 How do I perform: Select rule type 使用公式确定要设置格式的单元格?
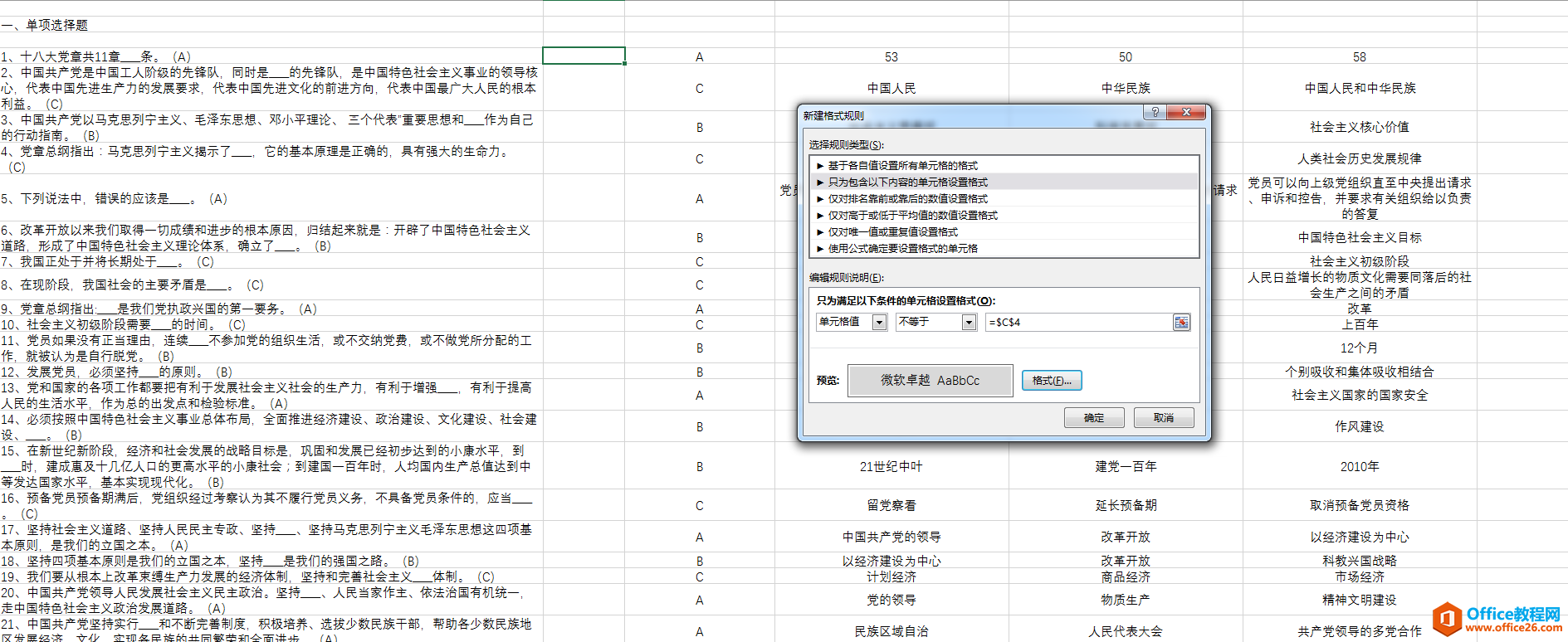(x=1004, y=249)
